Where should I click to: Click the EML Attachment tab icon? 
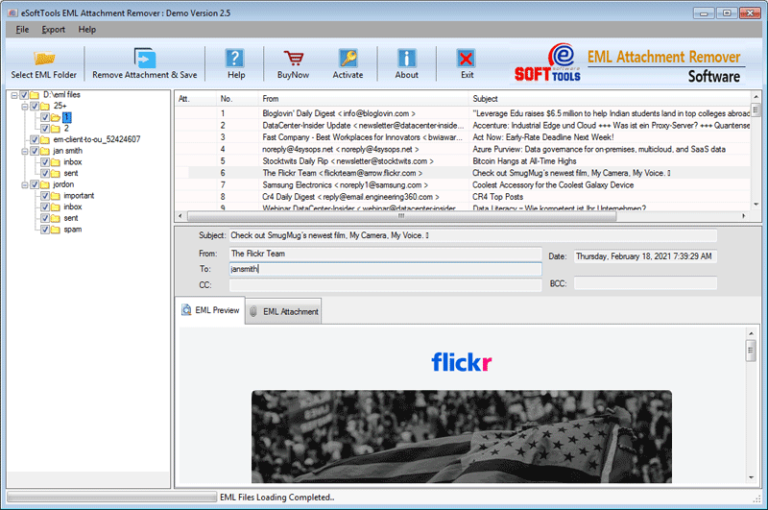click(x=253, y=311)
